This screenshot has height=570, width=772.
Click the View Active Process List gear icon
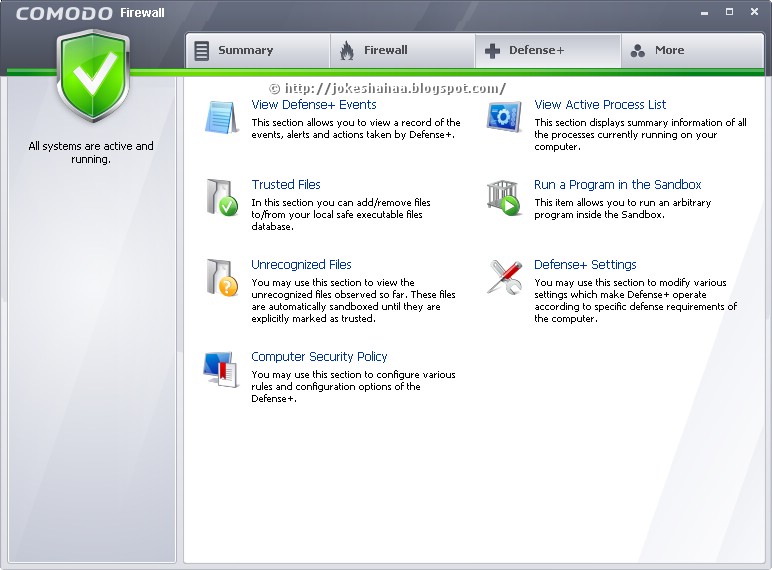[x=504, y=117]
